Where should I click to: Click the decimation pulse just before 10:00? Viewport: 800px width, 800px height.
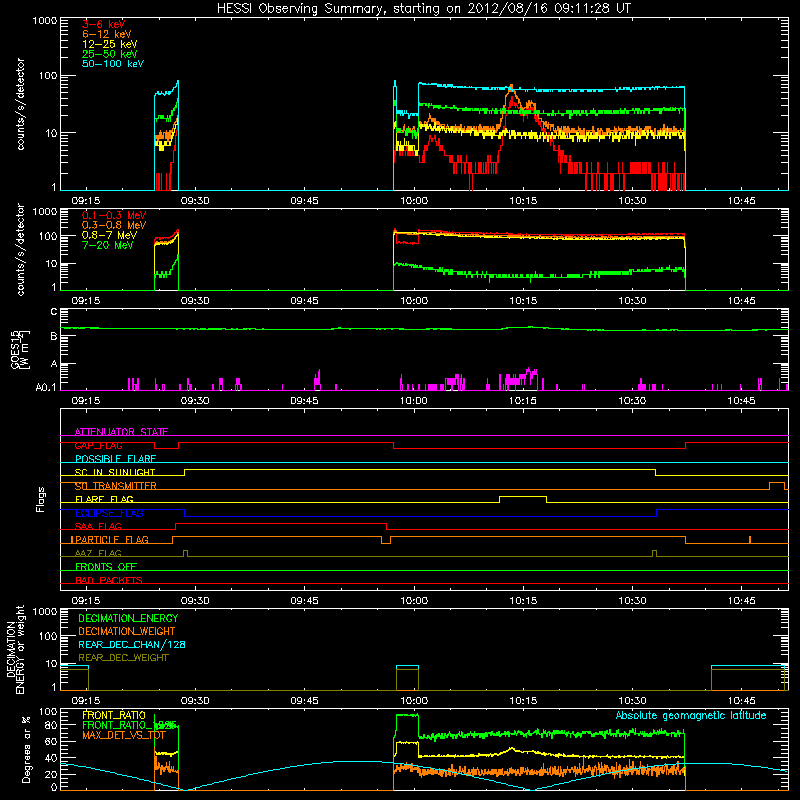(x=407, y=678)
